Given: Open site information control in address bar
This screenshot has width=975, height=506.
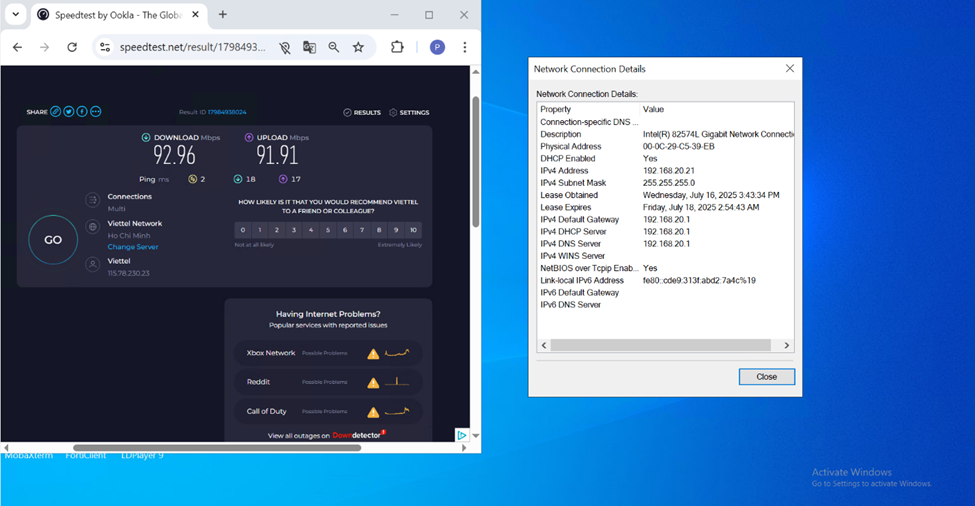Looking at the screenshot, I should (x=105, y=47).
